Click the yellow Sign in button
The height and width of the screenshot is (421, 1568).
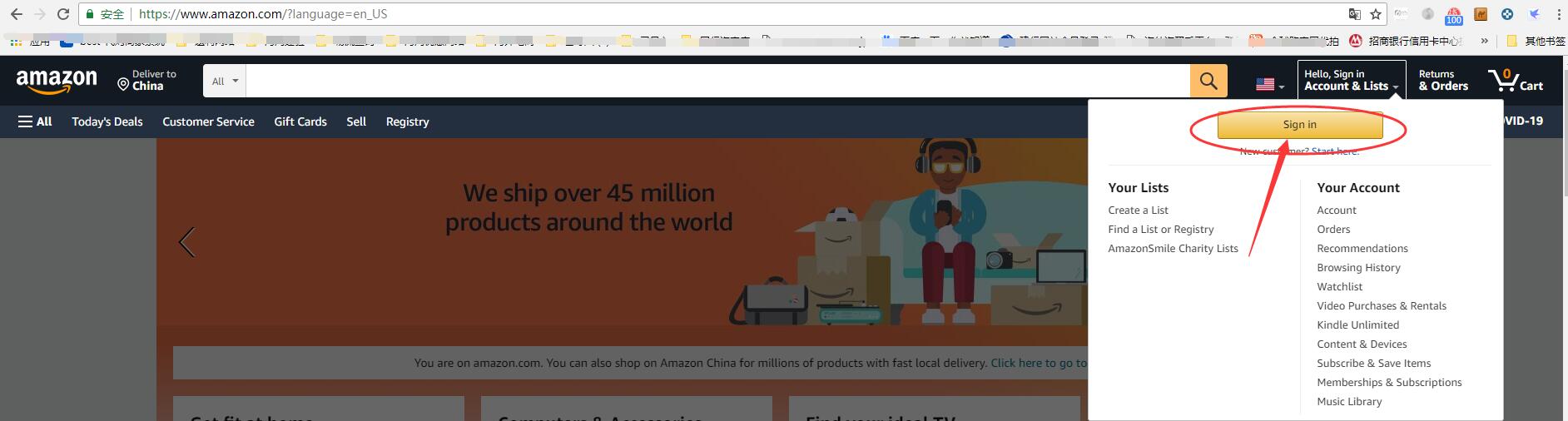tap(1299, 125)
